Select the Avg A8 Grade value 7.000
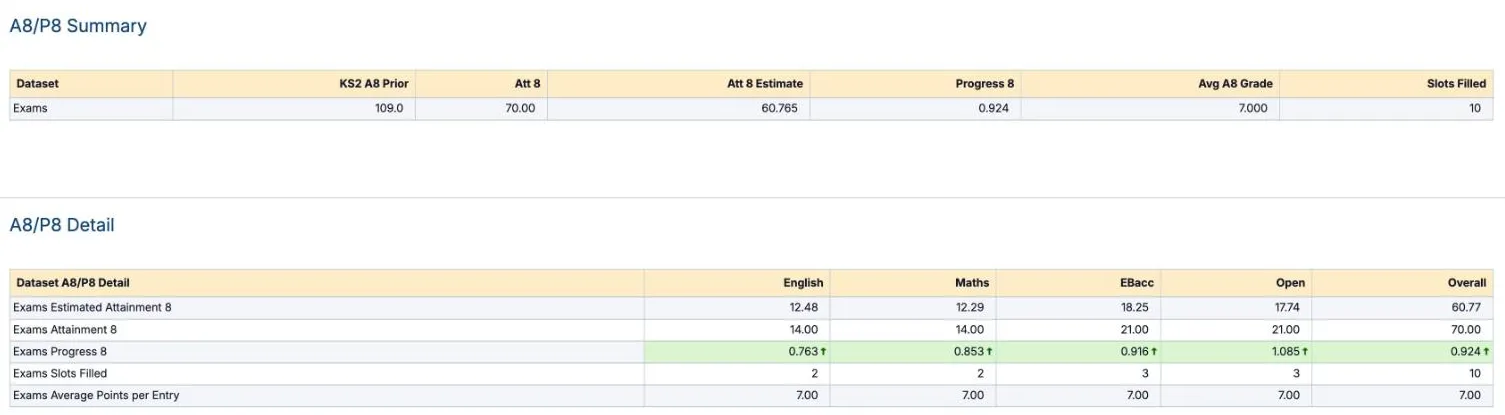 (x=1252, y=108)
